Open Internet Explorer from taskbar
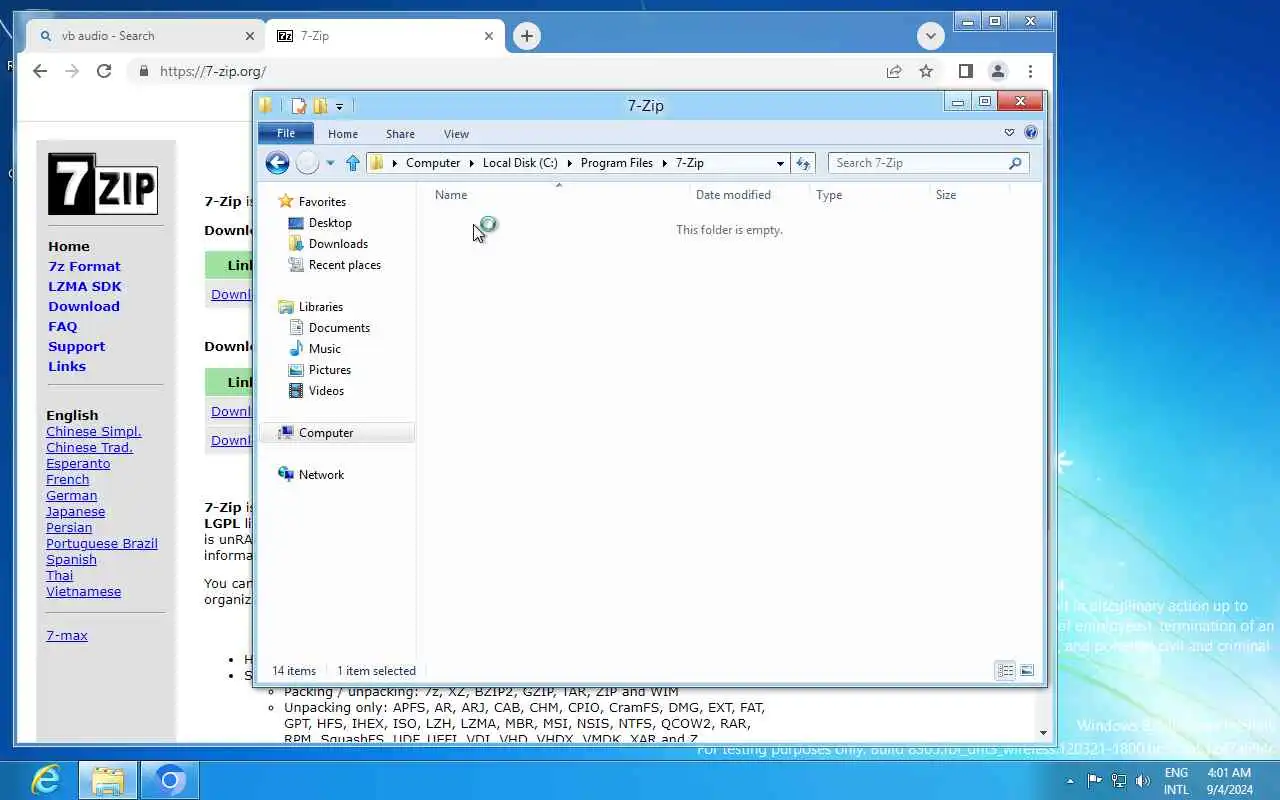The width and height of the screenshot is (1280, 800). [46, 780]
